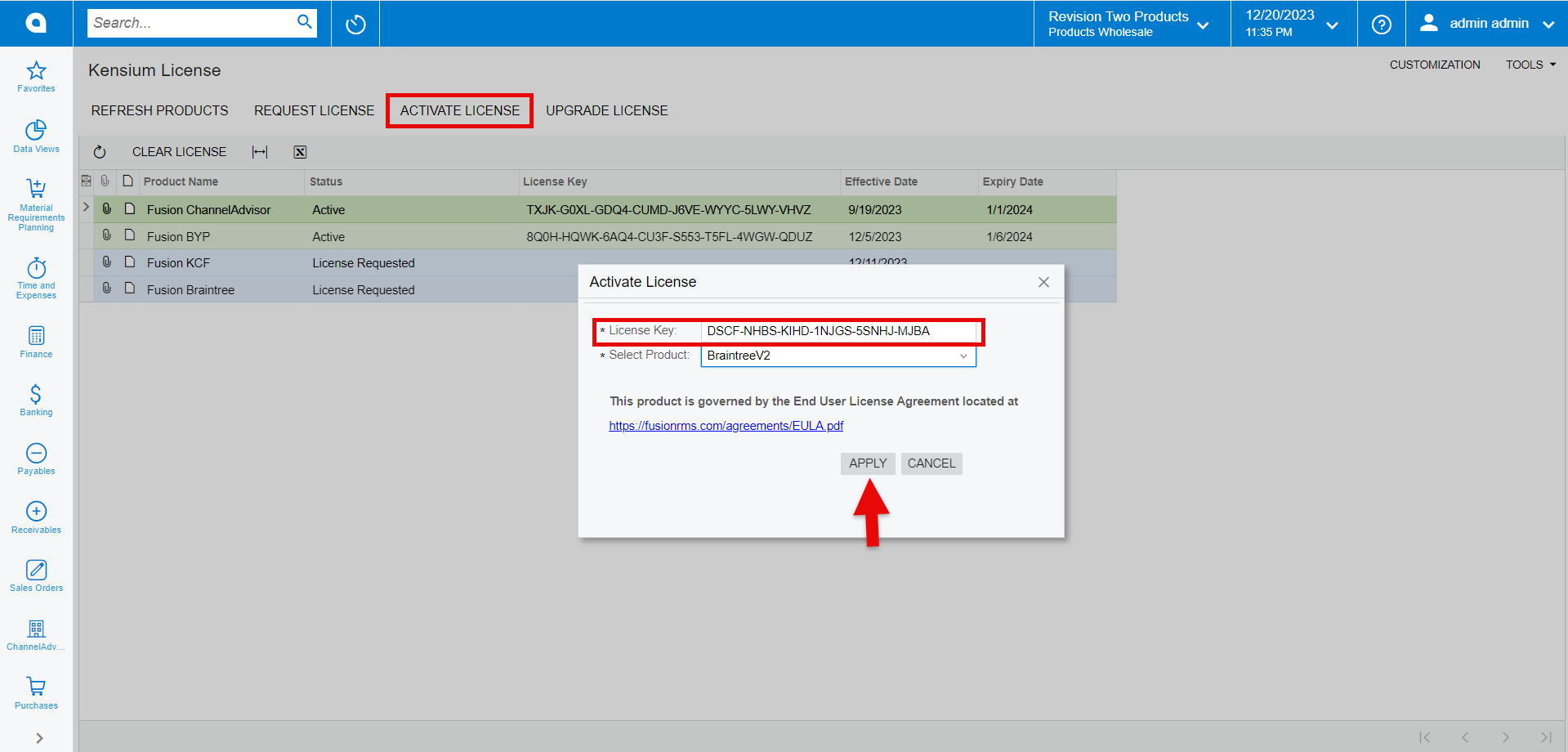This screenshot has width=1568, height=752.
Task: Click inside the License Key input field
Action: pyautogui.click(x=842, y=331)
